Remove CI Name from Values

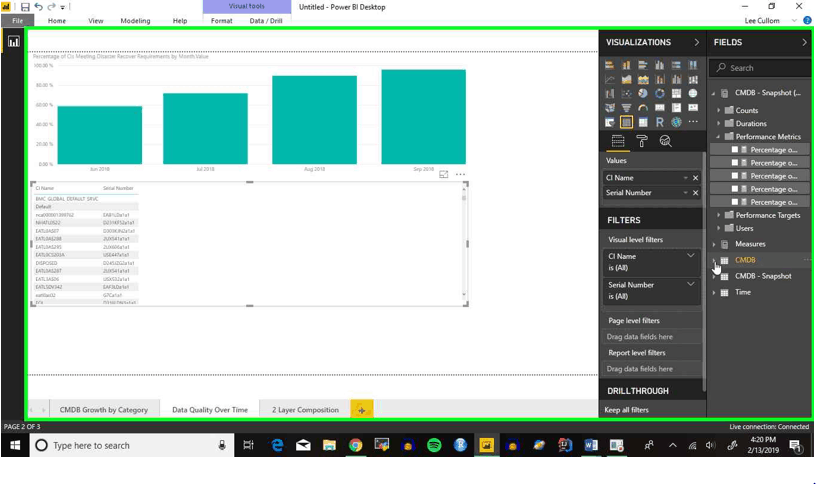coord(695,178)
